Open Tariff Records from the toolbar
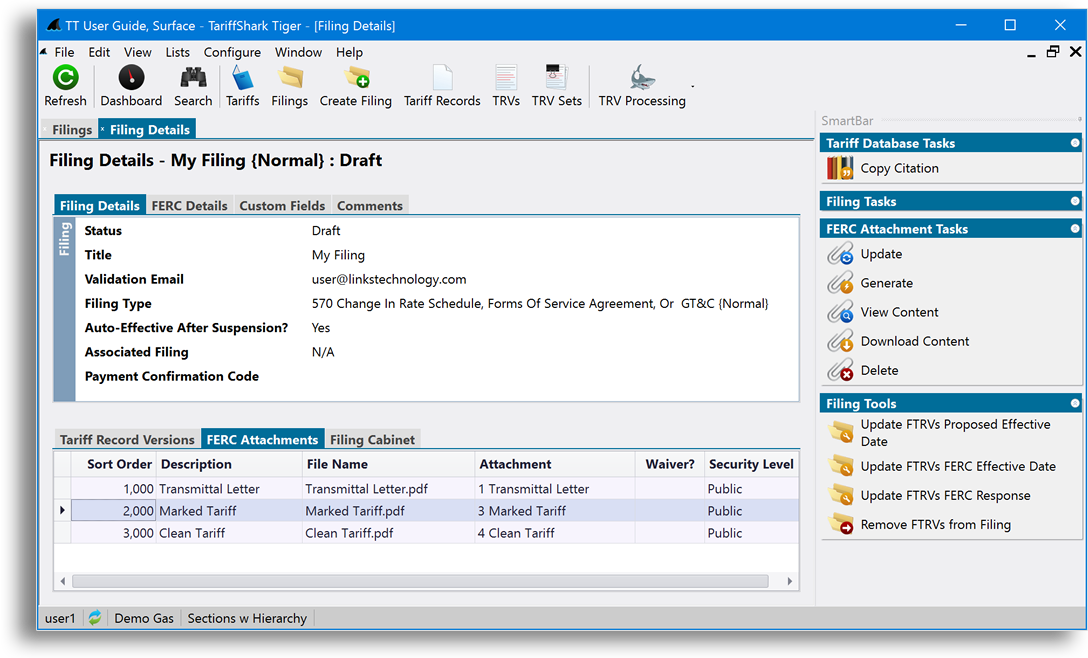Screen dimensions: 1088x658 442,78
